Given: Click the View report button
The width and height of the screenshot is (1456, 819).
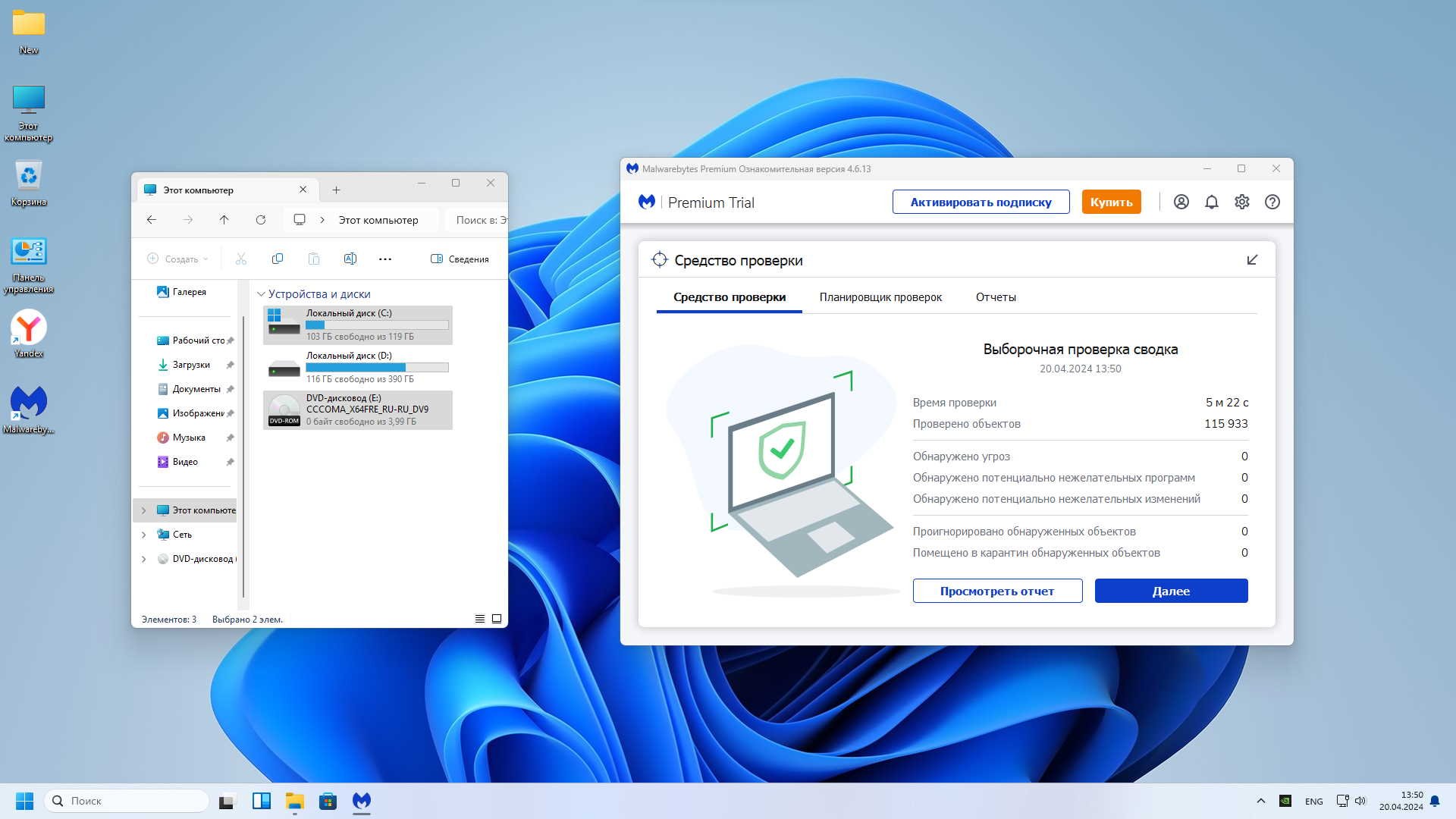Looking at the screenshot, I should coord(996,591).
